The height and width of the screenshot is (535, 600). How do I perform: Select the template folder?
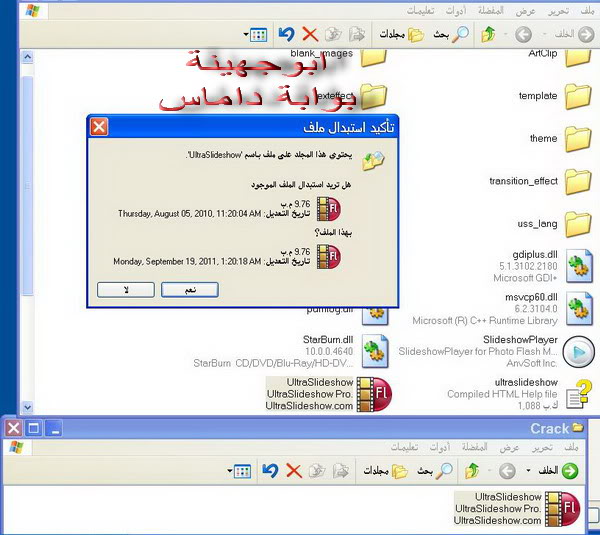point(579,96)
